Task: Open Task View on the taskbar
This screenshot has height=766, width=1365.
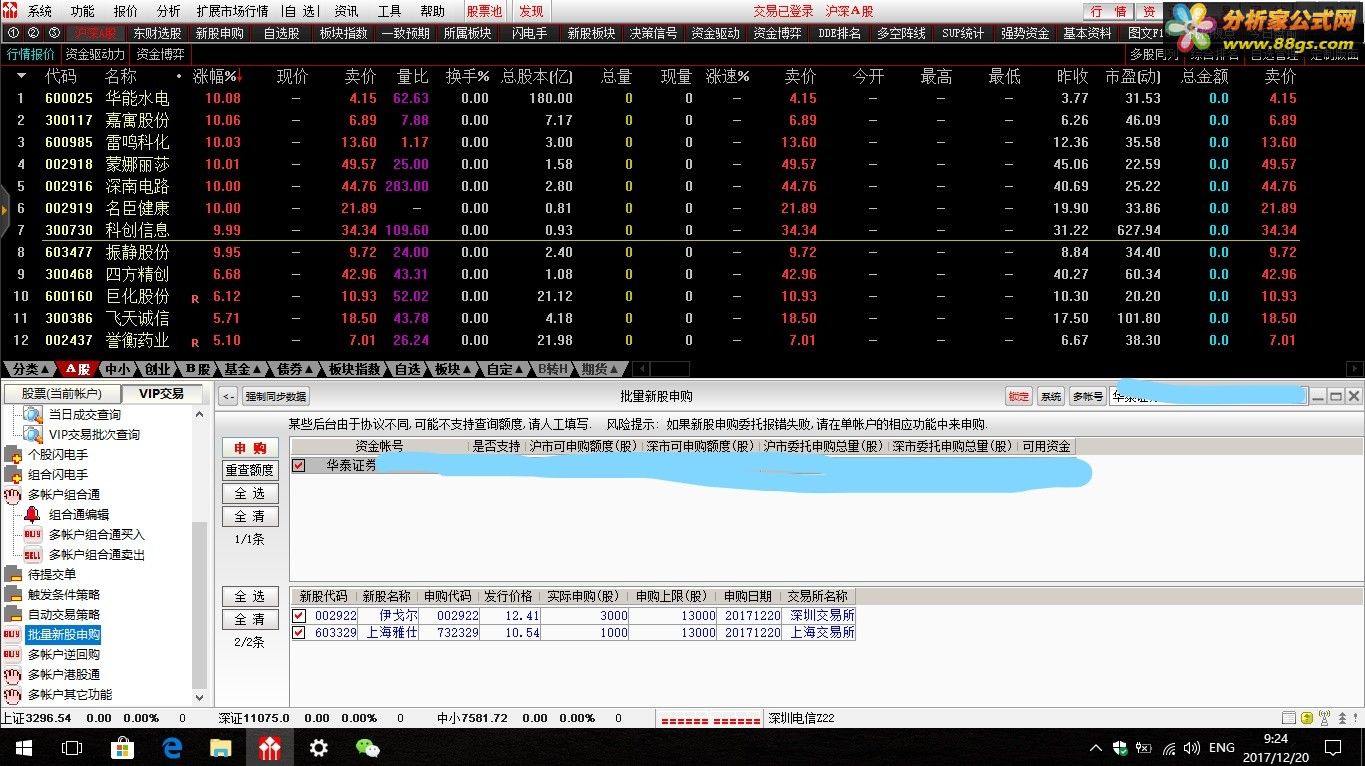Action: pos(72,747)
